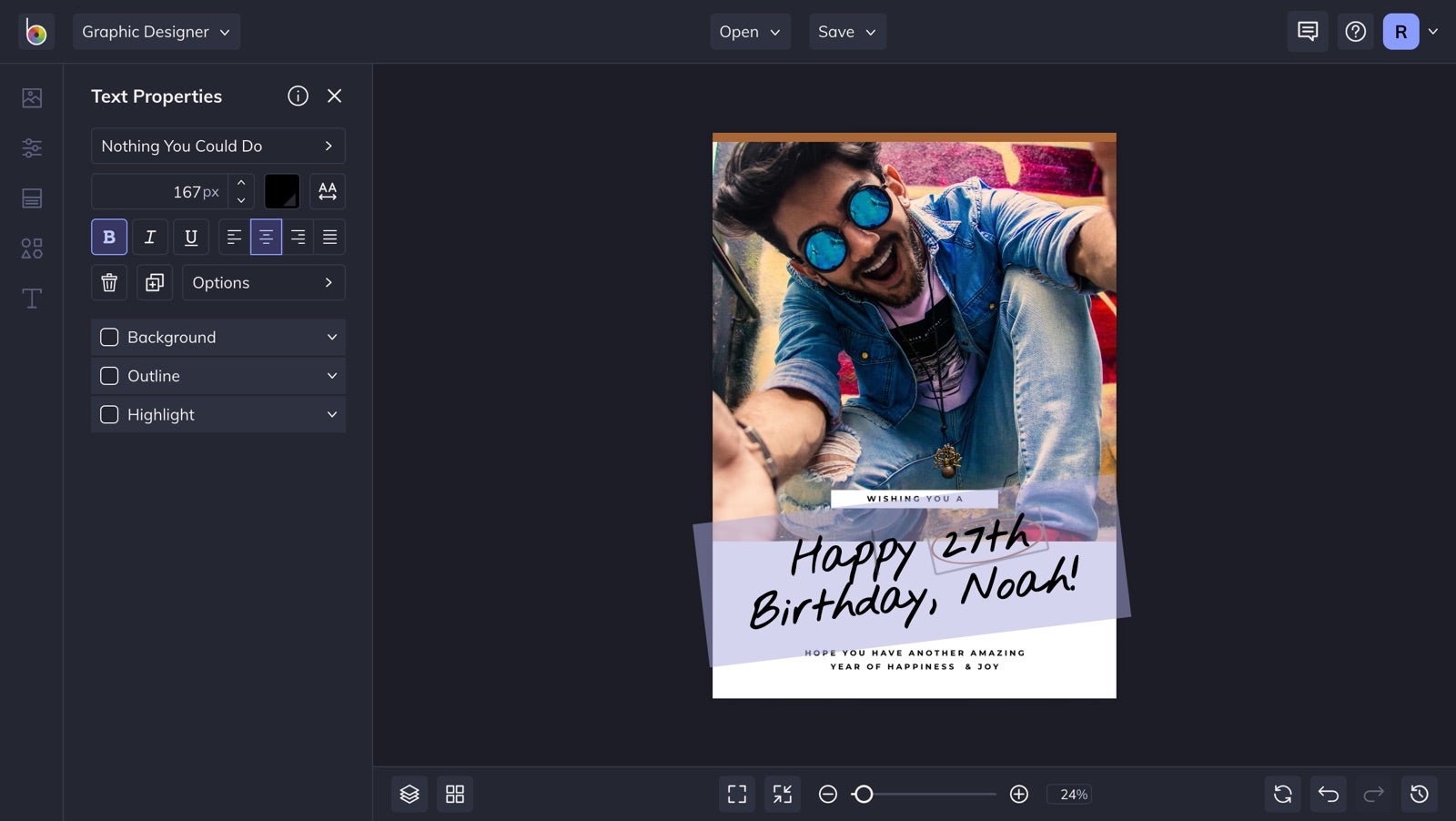Image resolution: width=1456 pixels, height=821 pixels.
Task: Click the zoom in plus icon
Action: 1019,795
